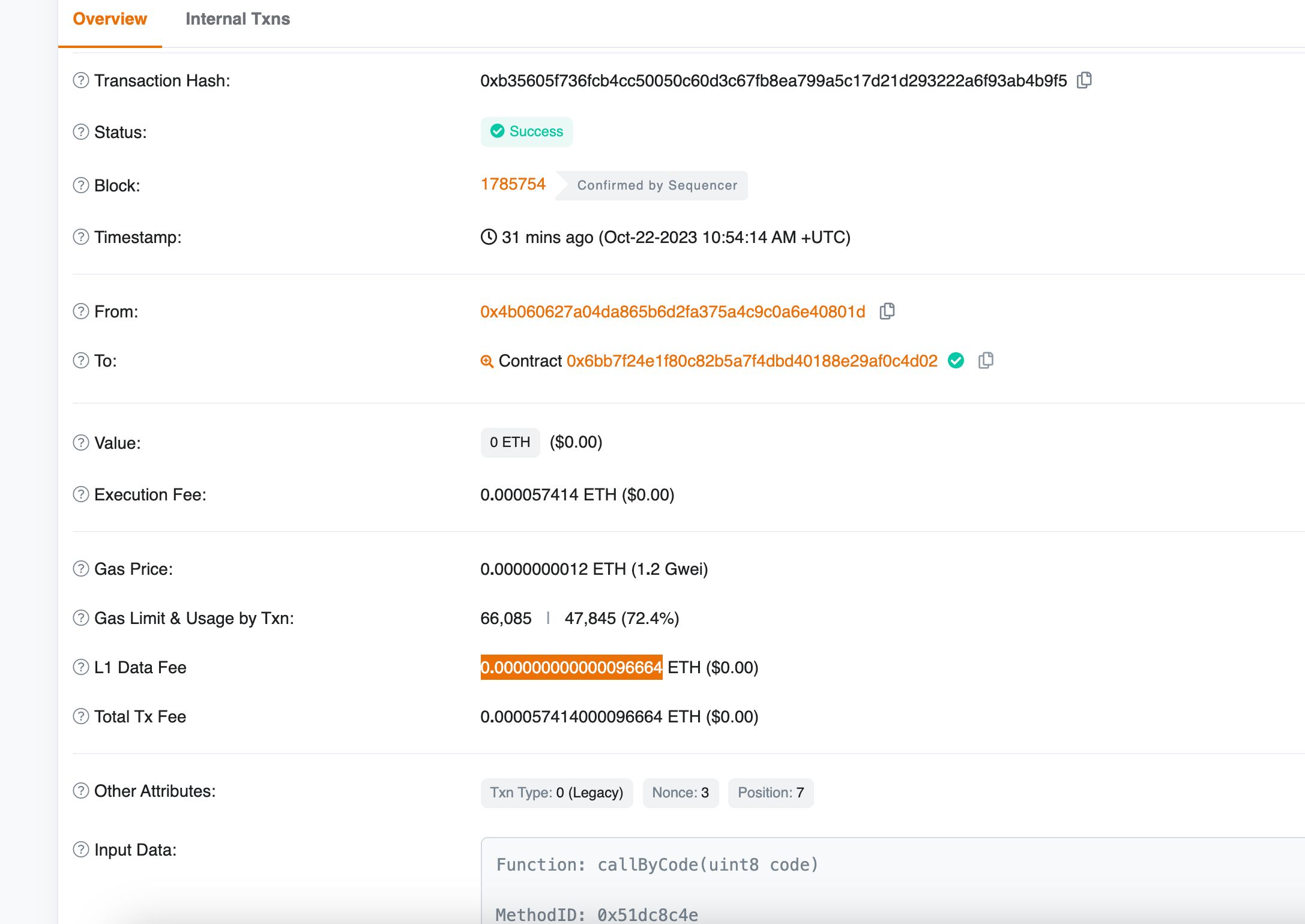
Task: Click help icon next to Value
Action: 81,443
